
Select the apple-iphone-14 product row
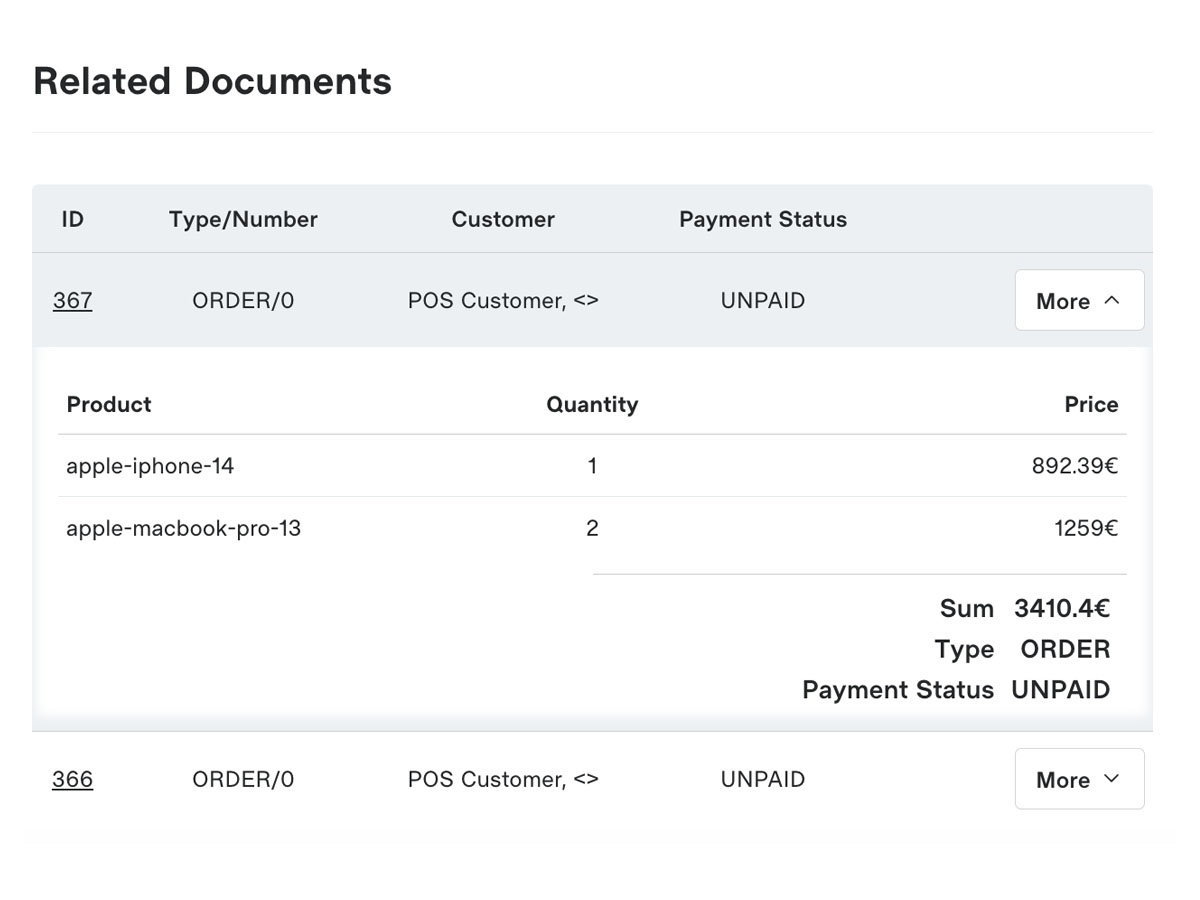(150, 466)
